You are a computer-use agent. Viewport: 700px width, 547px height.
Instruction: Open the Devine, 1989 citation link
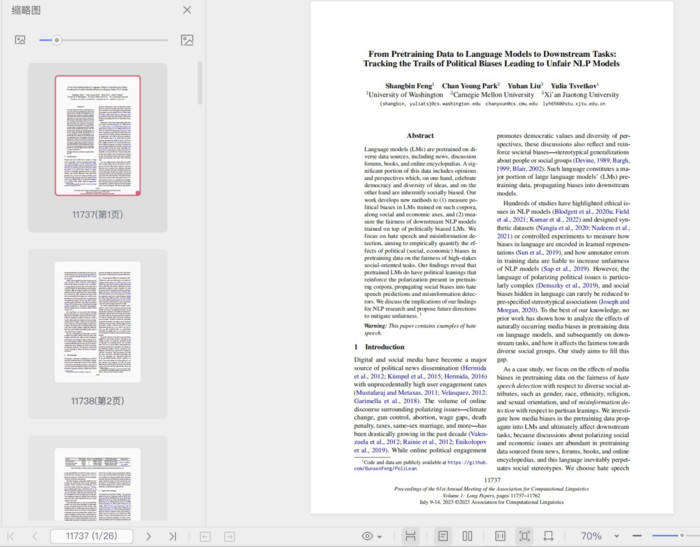point(591,160)
